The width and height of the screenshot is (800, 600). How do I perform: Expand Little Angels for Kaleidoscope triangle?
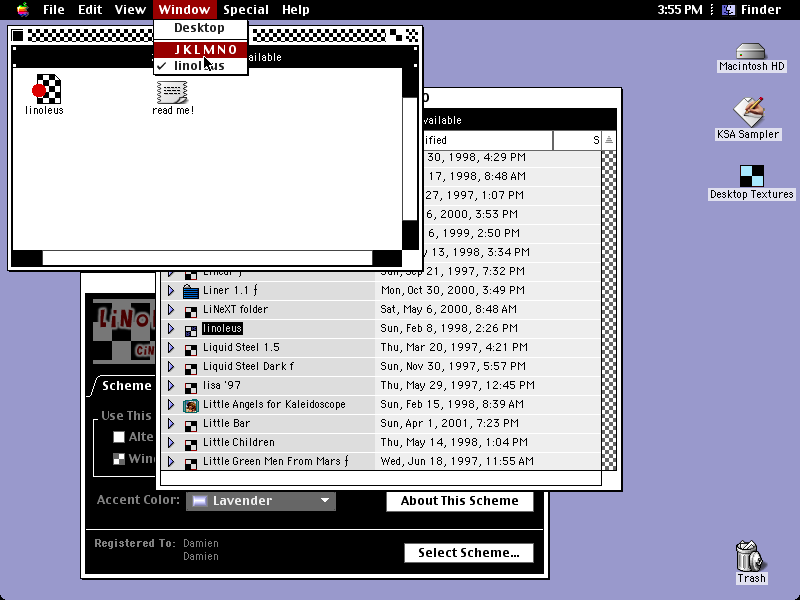[x=171, y=405]
